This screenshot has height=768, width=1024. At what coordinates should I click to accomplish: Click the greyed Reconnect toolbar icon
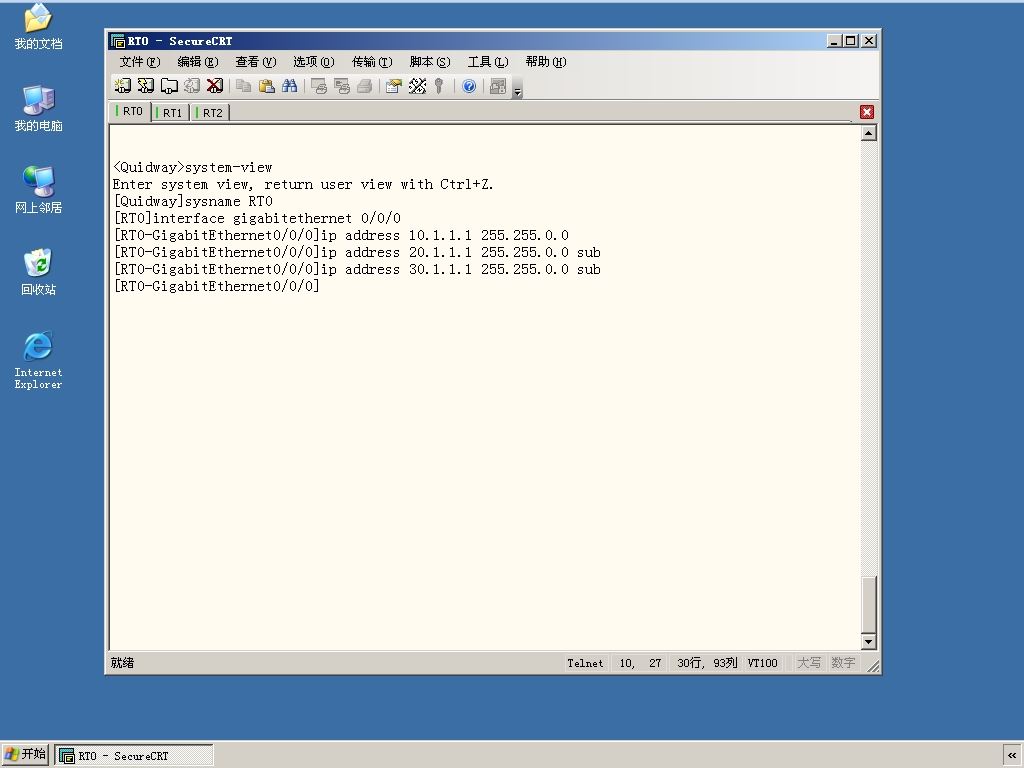tap(192, 86)
